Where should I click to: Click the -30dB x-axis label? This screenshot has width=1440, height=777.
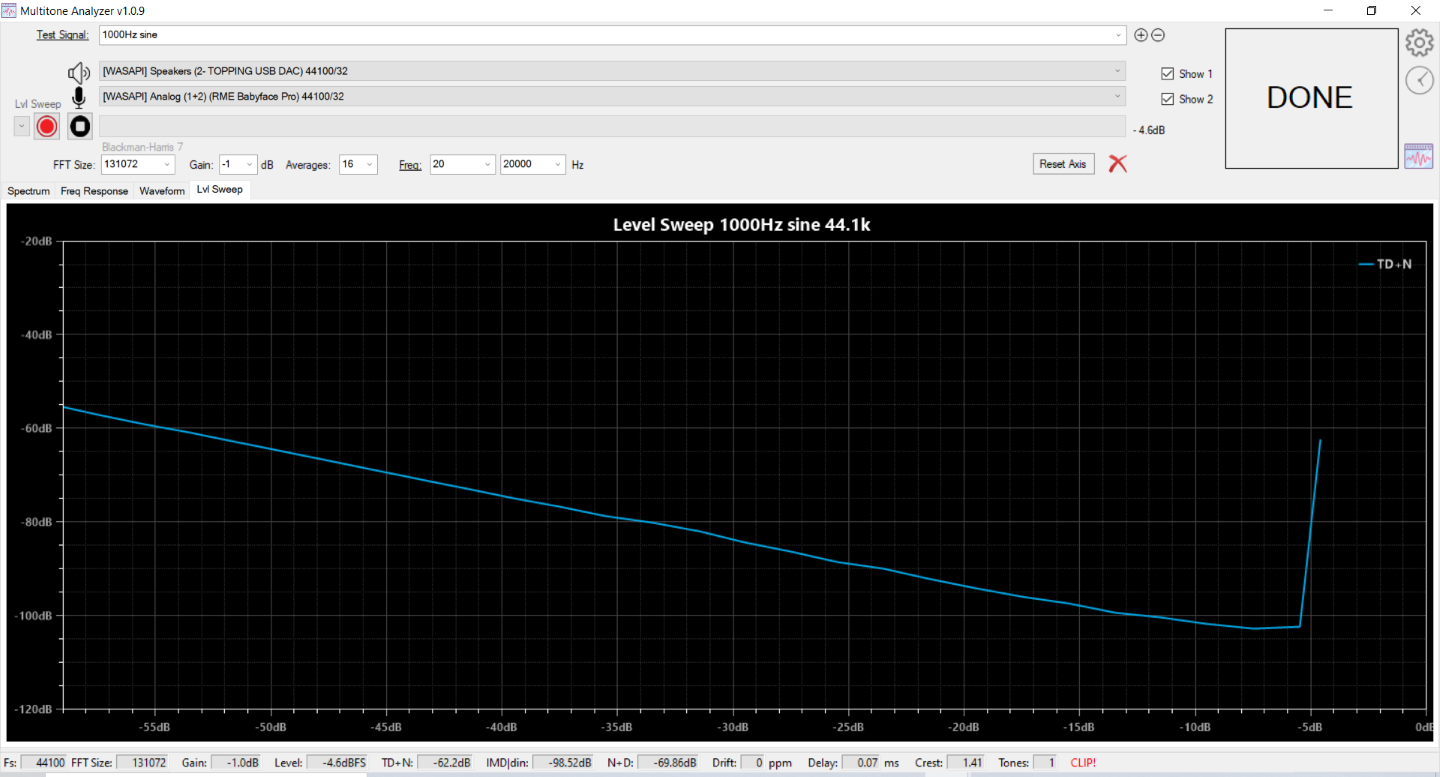click(x=732, y=727)
